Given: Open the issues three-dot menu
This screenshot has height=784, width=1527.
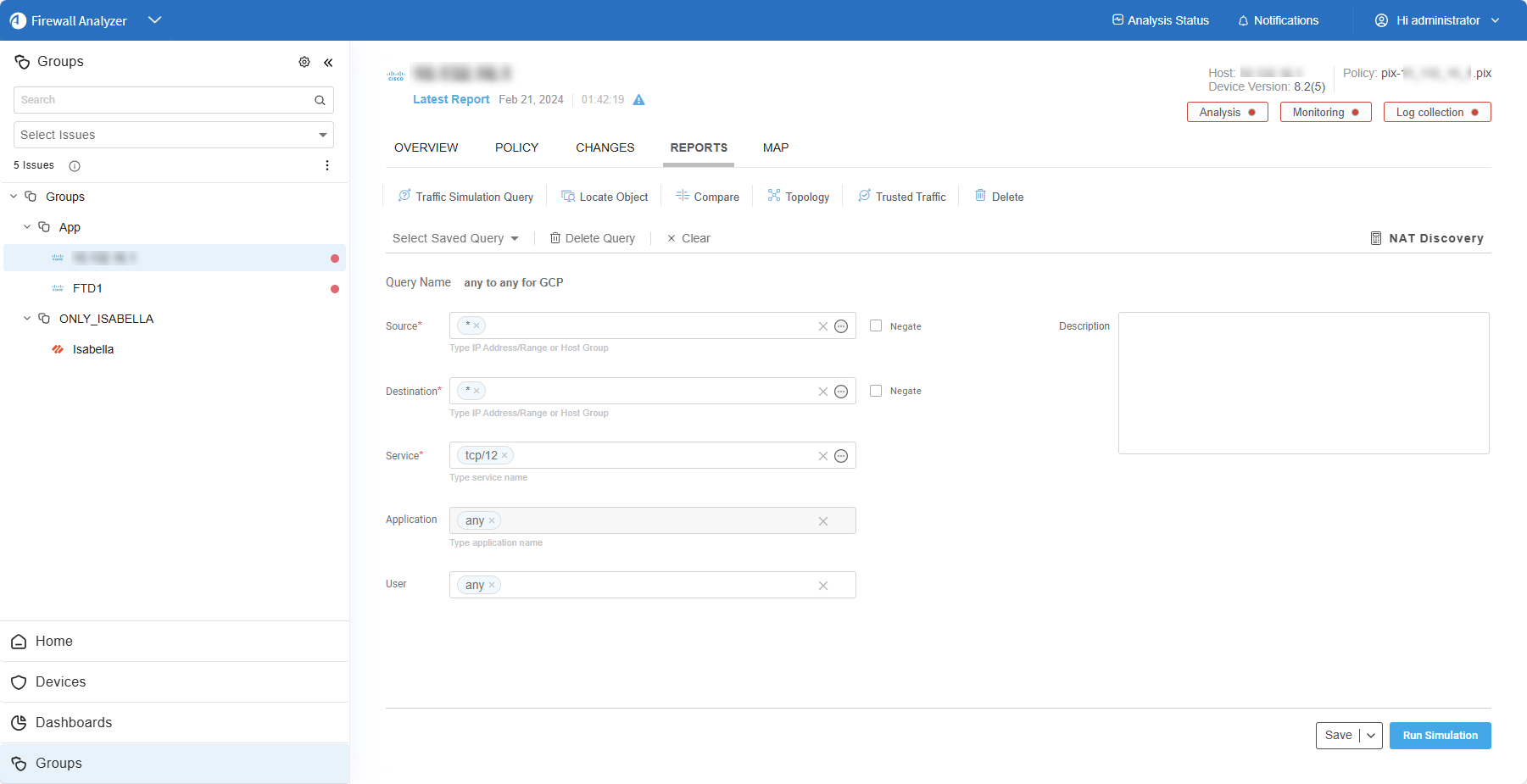Looking at the screenshot, I should click(327, 165).
